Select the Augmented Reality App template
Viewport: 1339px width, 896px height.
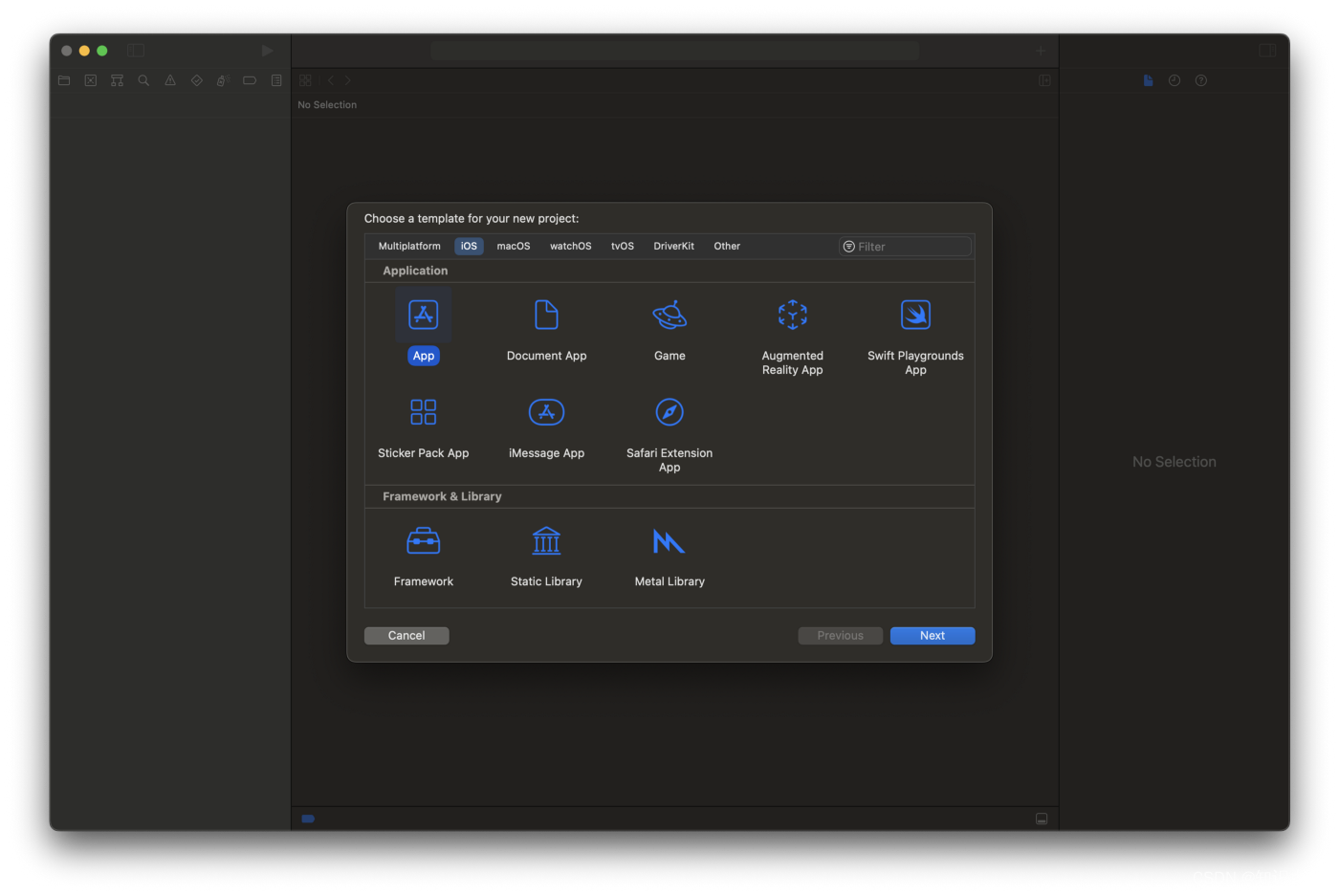[x=792, y=335]
